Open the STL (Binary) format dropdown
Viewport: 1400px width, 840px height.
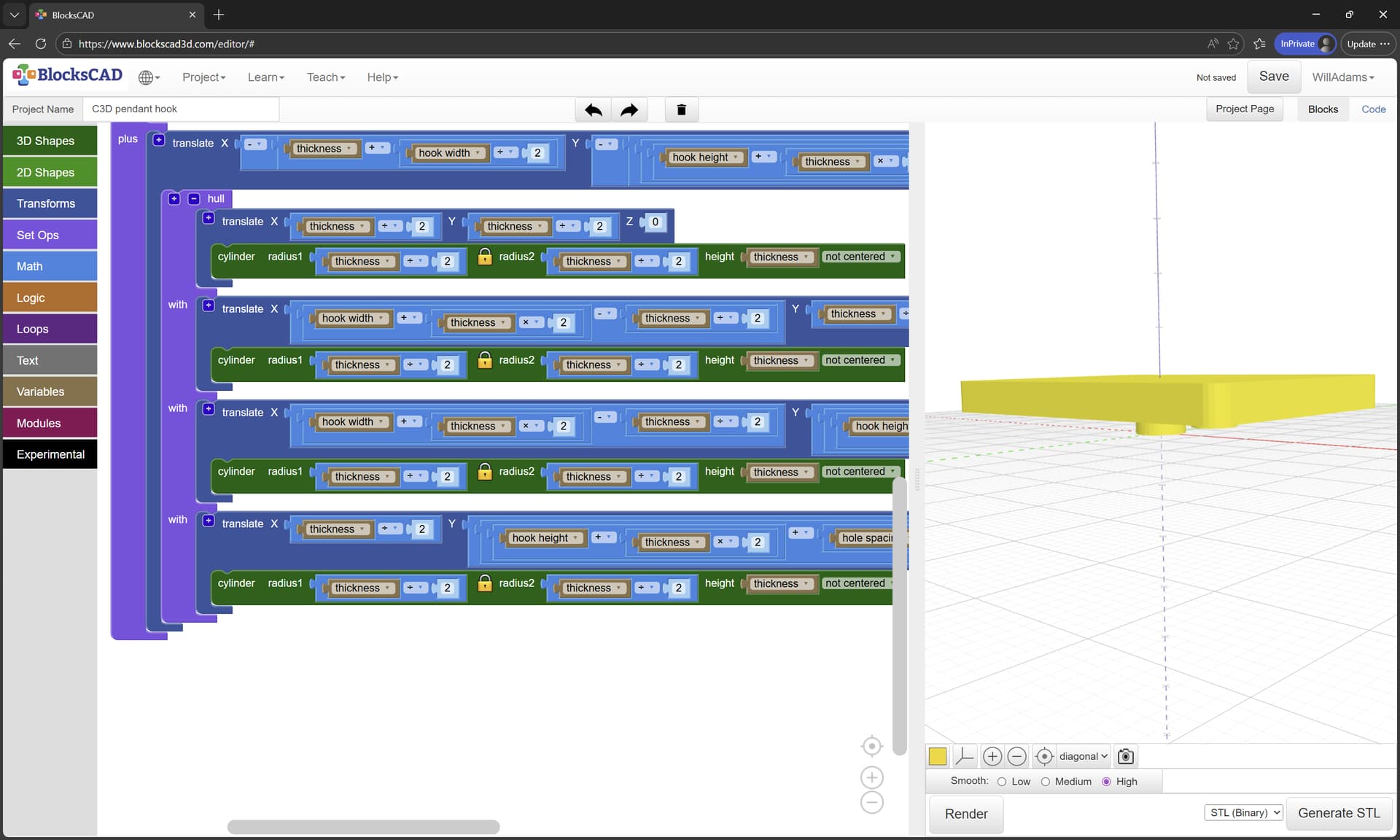[x=1243, y=812]
